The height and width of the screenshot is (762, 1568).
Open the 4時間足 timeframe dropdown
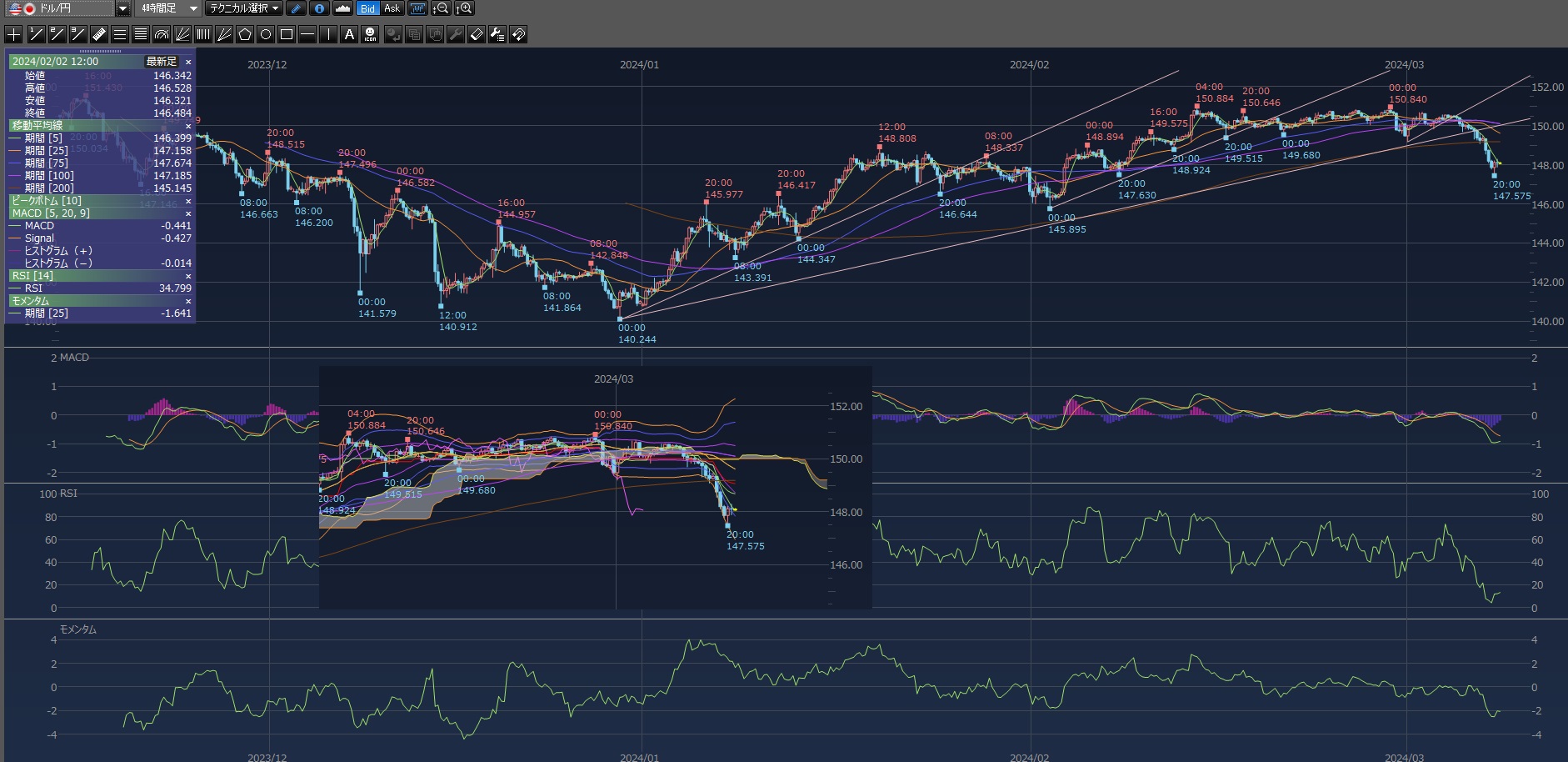pyautogui.click(x=192, y=8)
